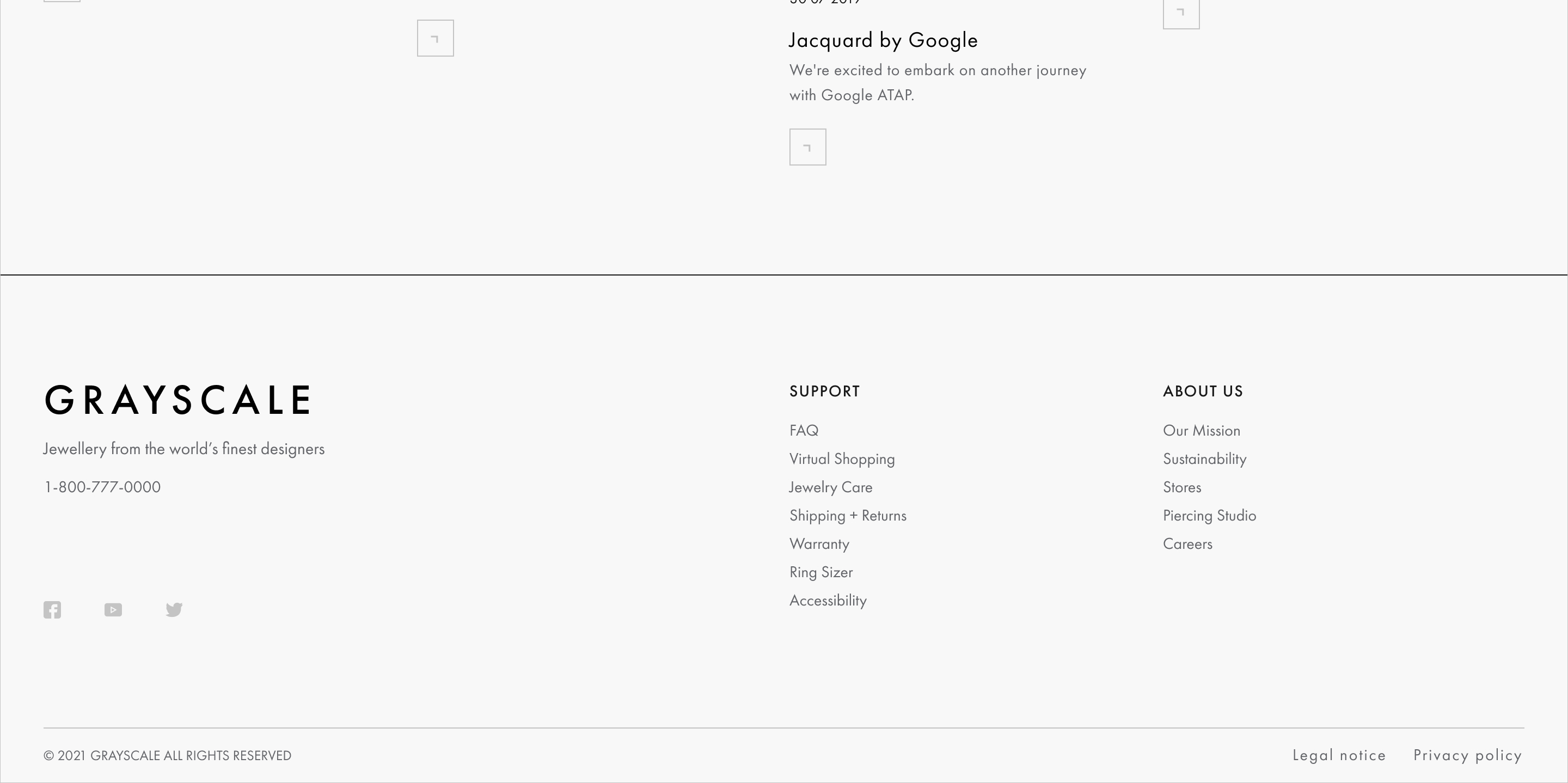The image size is (1568, 783).
Task: Open the Facebook social icon
Action: point(52,609)
